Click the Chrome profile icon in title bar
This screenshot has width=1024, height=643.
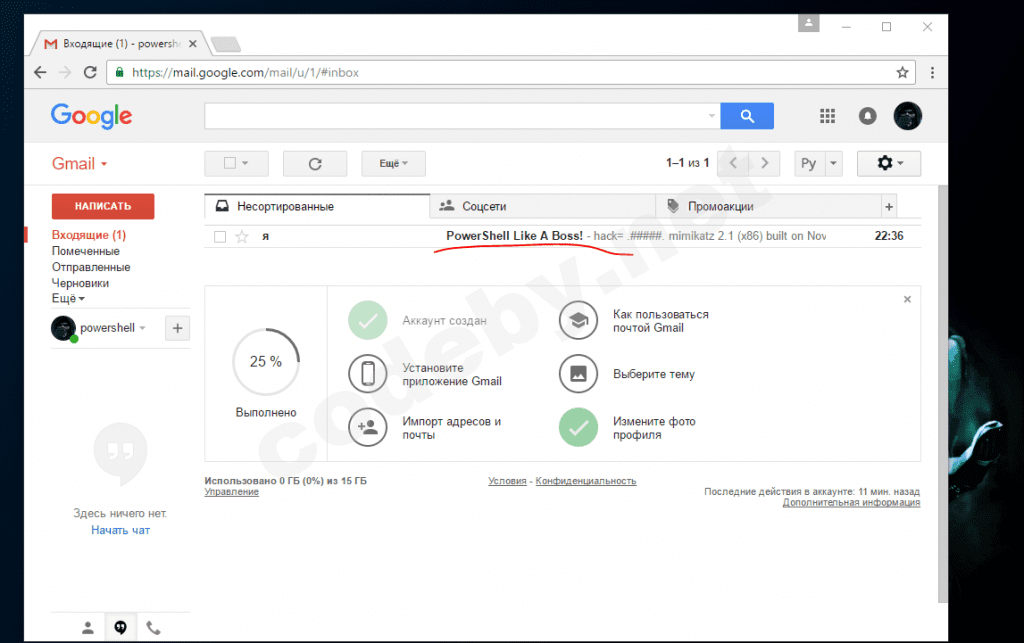(808, 24)
